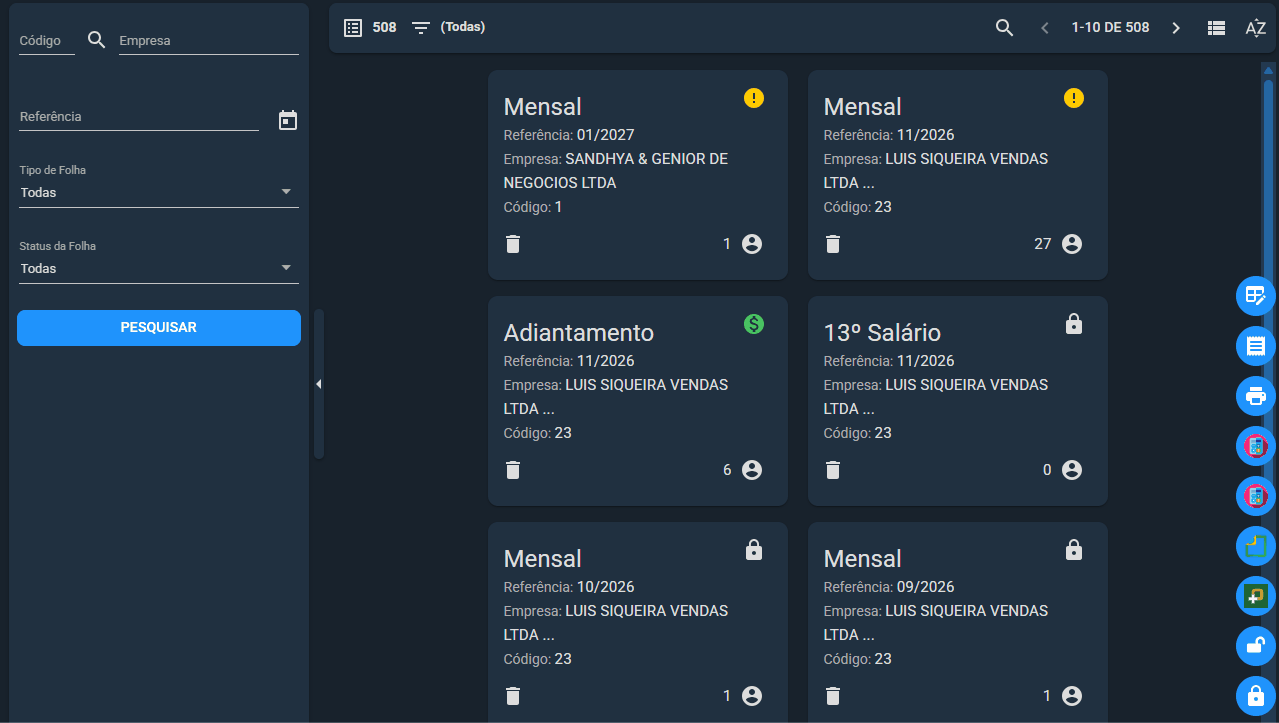Click warning status icon on Mensal 01/2027
Screen dimensions: 1279x723
coord(754,98)
